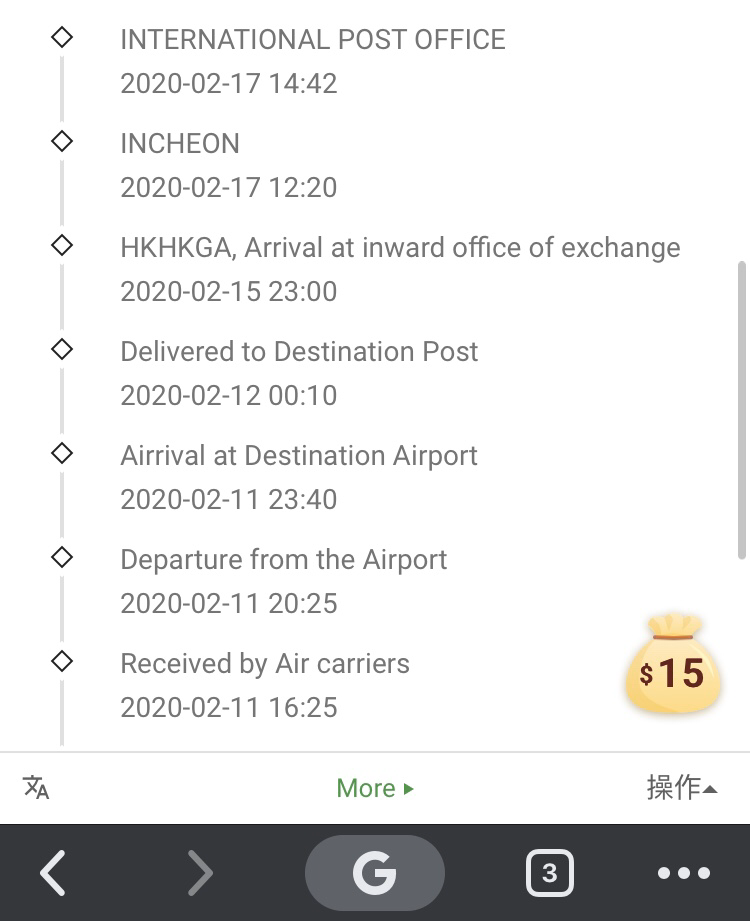Expand the 操作 actions menu
The image size is (750, 921).
682,787
